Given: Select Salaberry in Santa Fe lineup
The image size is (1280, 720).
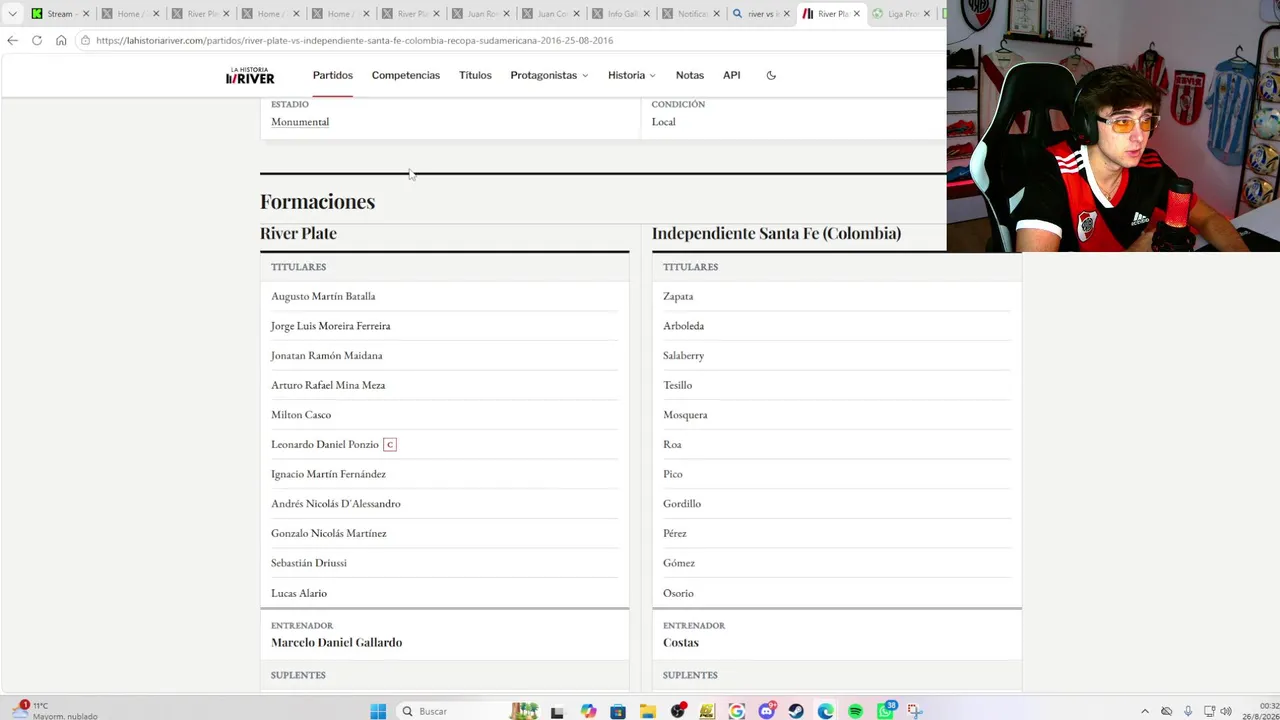Looking at the screenshot, I should [x=684, y=355].
